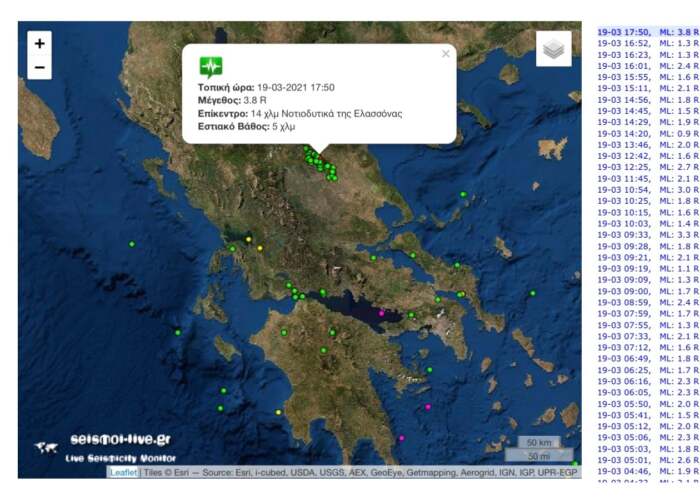Screen dimensions: 700x503
Task: Close the earthquake info popup
Action: coord(446,54)
